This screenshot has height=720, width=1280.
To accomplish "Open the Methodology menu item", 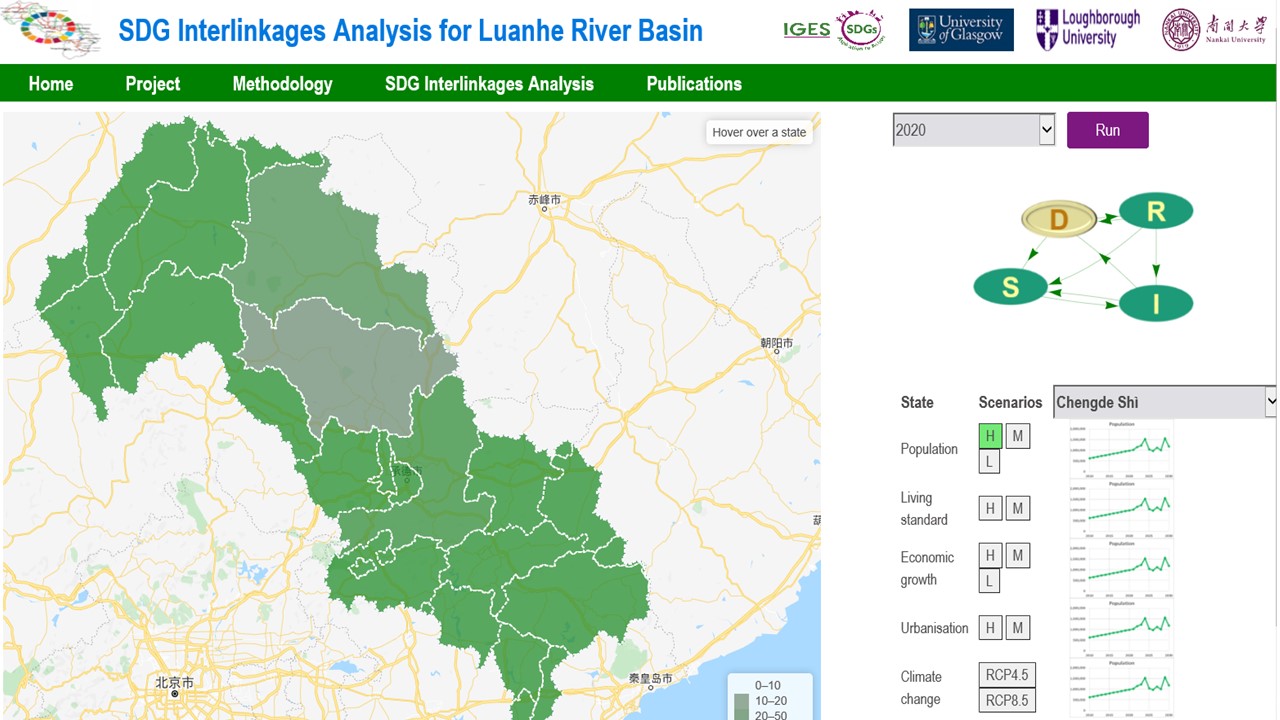I will (282, 84).
